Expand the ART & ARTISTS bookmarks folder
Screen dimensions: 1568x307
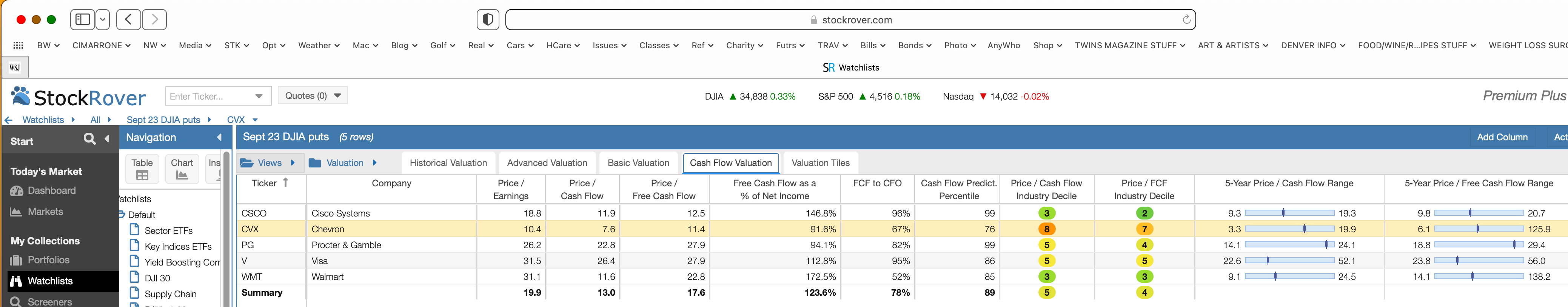pos(1232,45)
